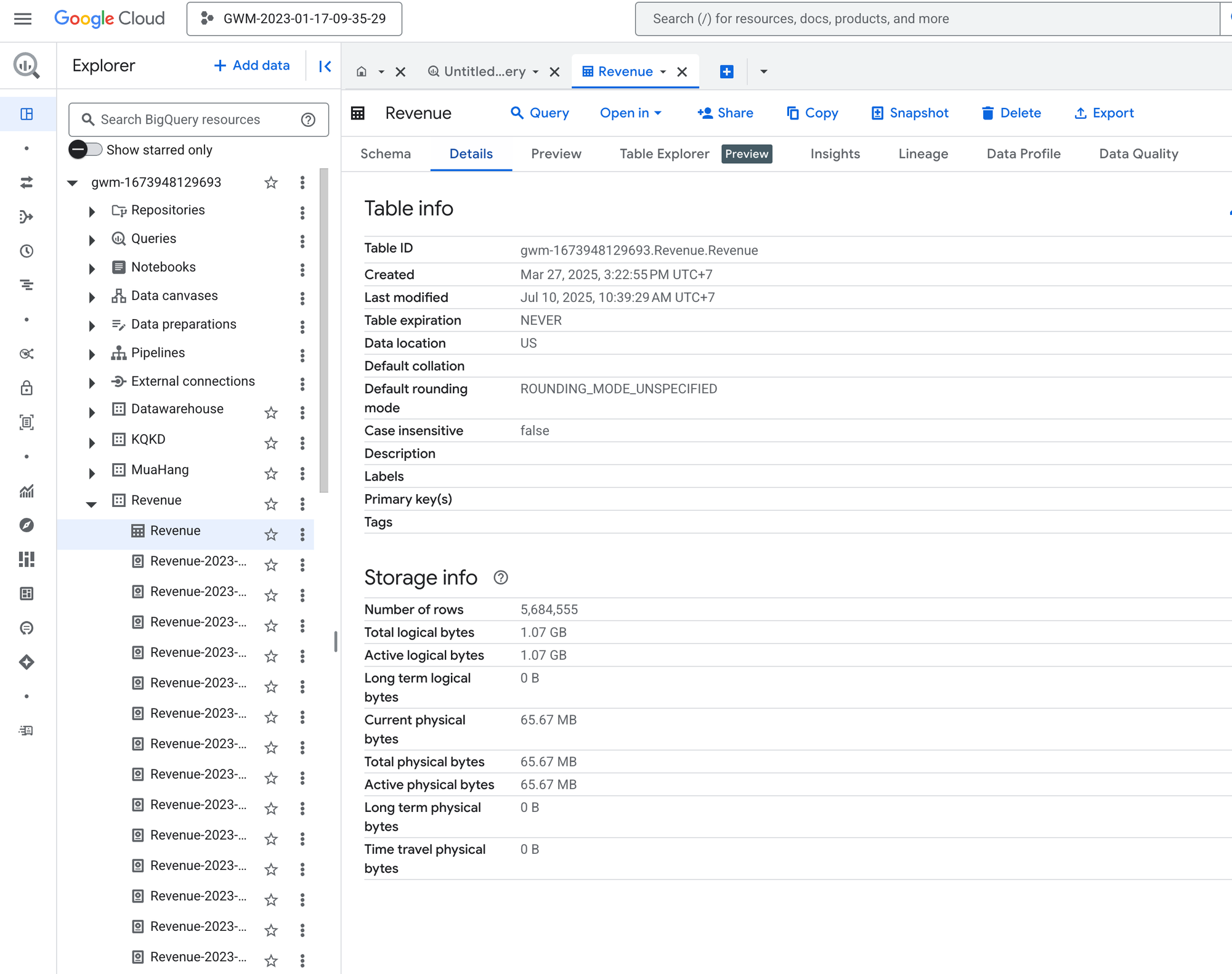Open the Open in dropdown
The image size is (1232, 974).
pos(631,113)
